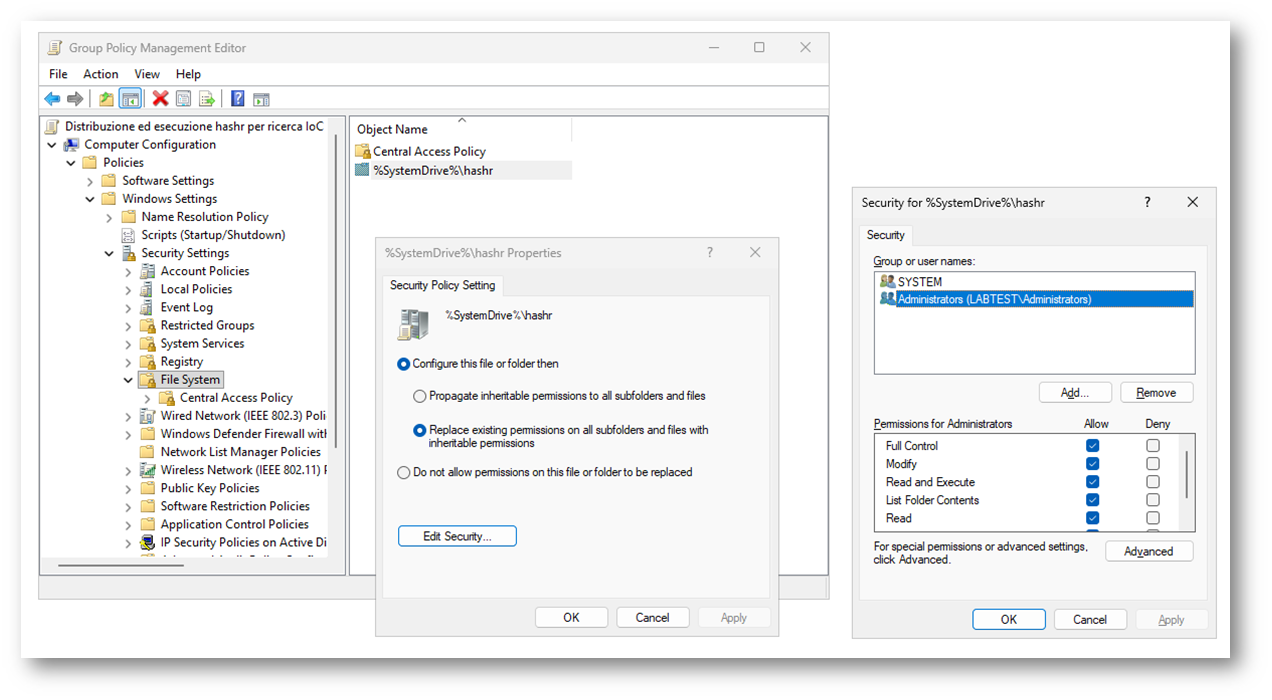Select SYSTEM in group or user names
1272x700 pixels.
(x=919, y=282)
